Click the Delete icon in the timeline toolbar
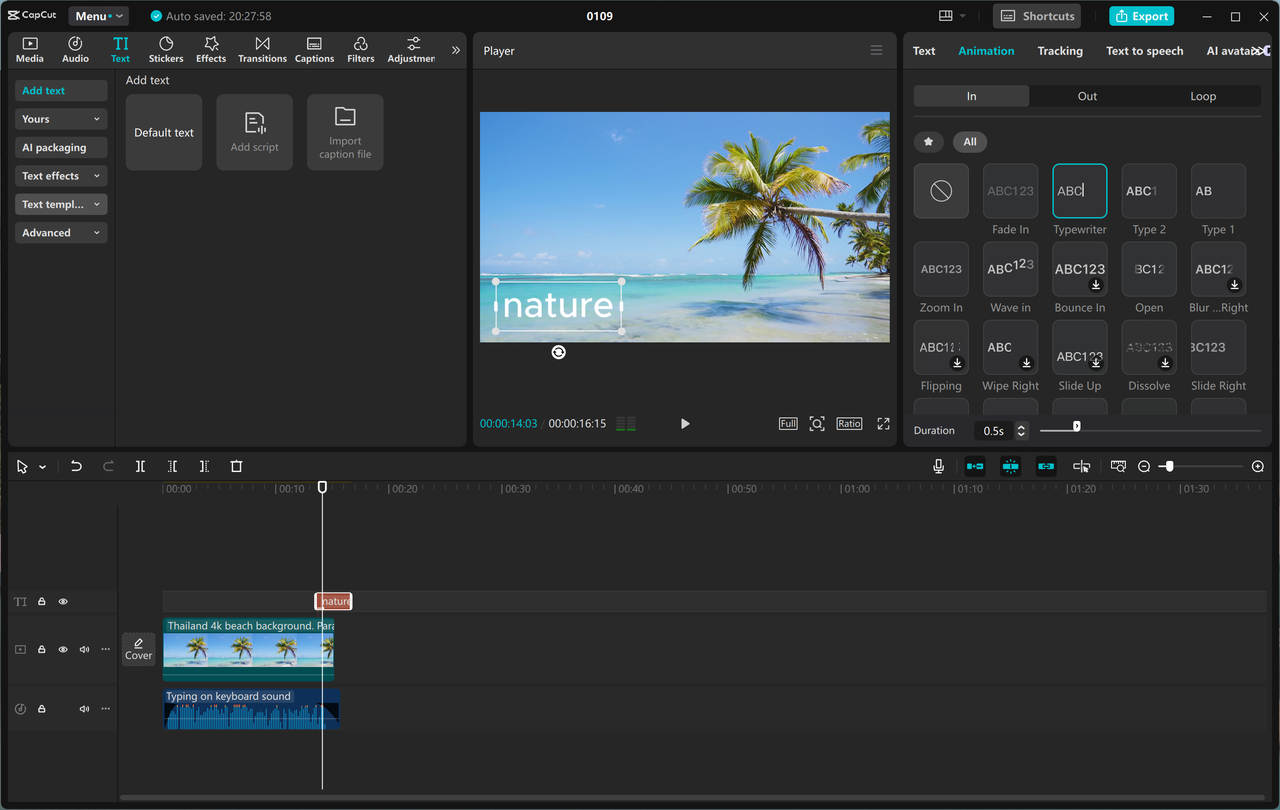The width and height of the screenshot is (1280, 810). (x=236, y=466)
